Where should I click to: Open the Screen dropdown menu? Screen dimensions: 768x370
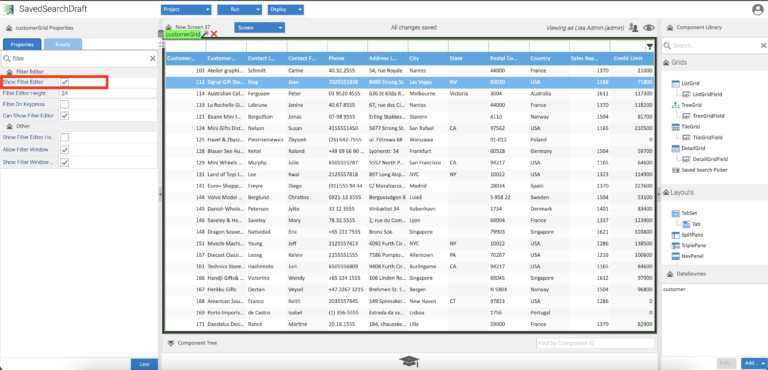pyautogui.click(x=260, y=28)
